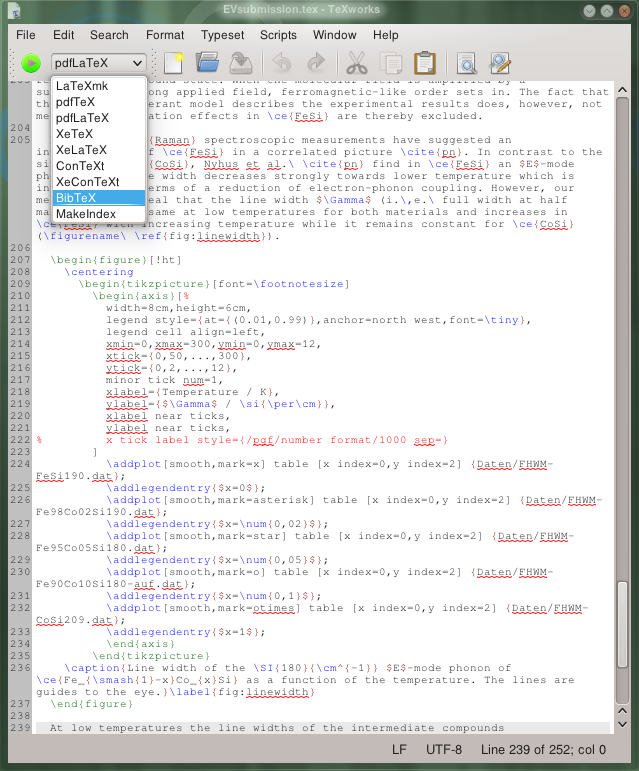Pick XeConTeXt in the engine list
The width and height of the screenshot is (639, 771).
99,182
